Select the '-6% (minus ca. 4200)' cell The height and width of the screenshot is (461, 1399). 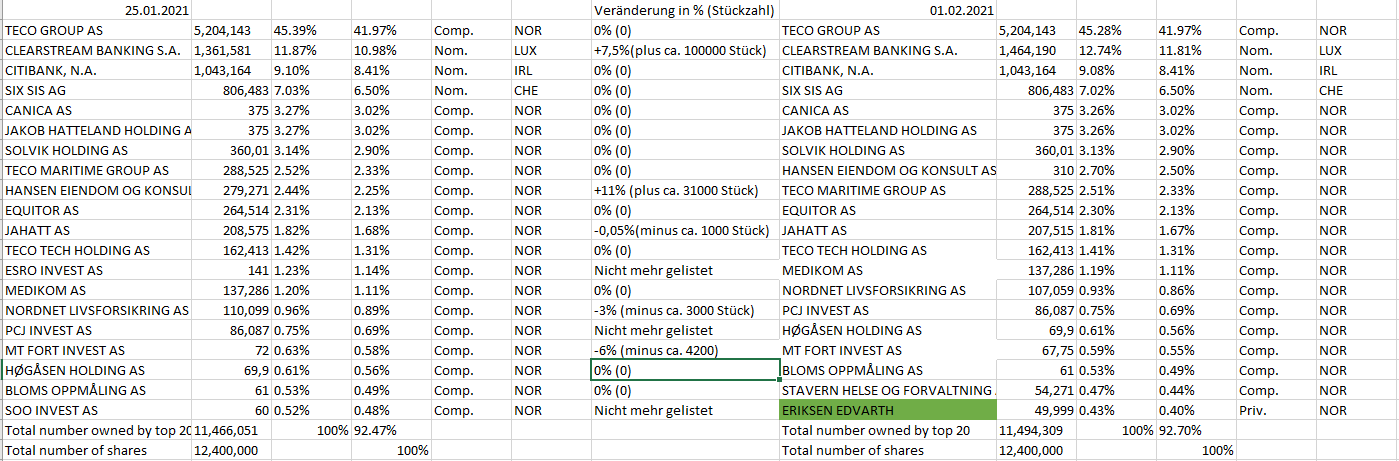click(x=685, y=351)
